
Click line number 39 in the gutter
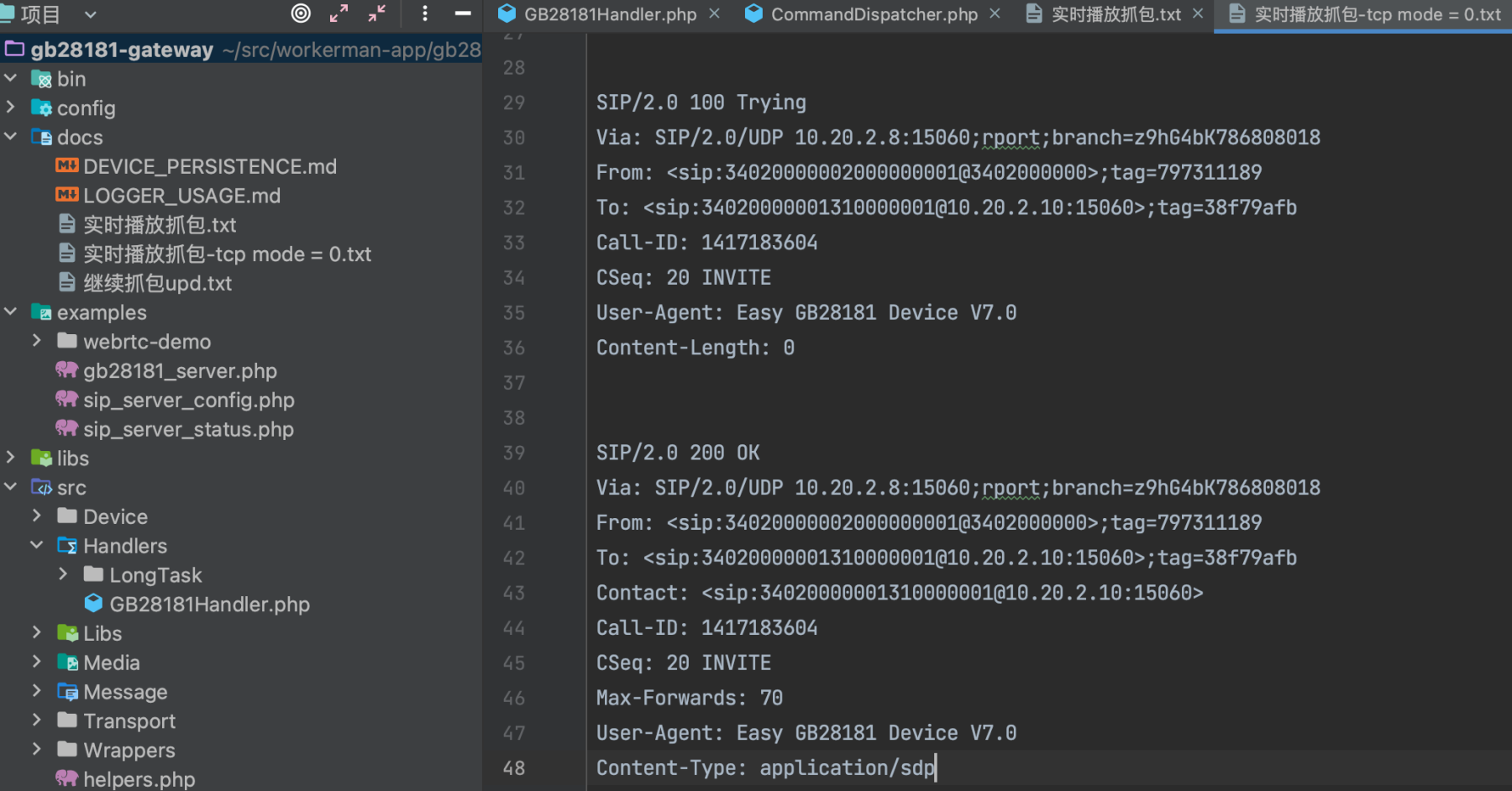point(514,453)
